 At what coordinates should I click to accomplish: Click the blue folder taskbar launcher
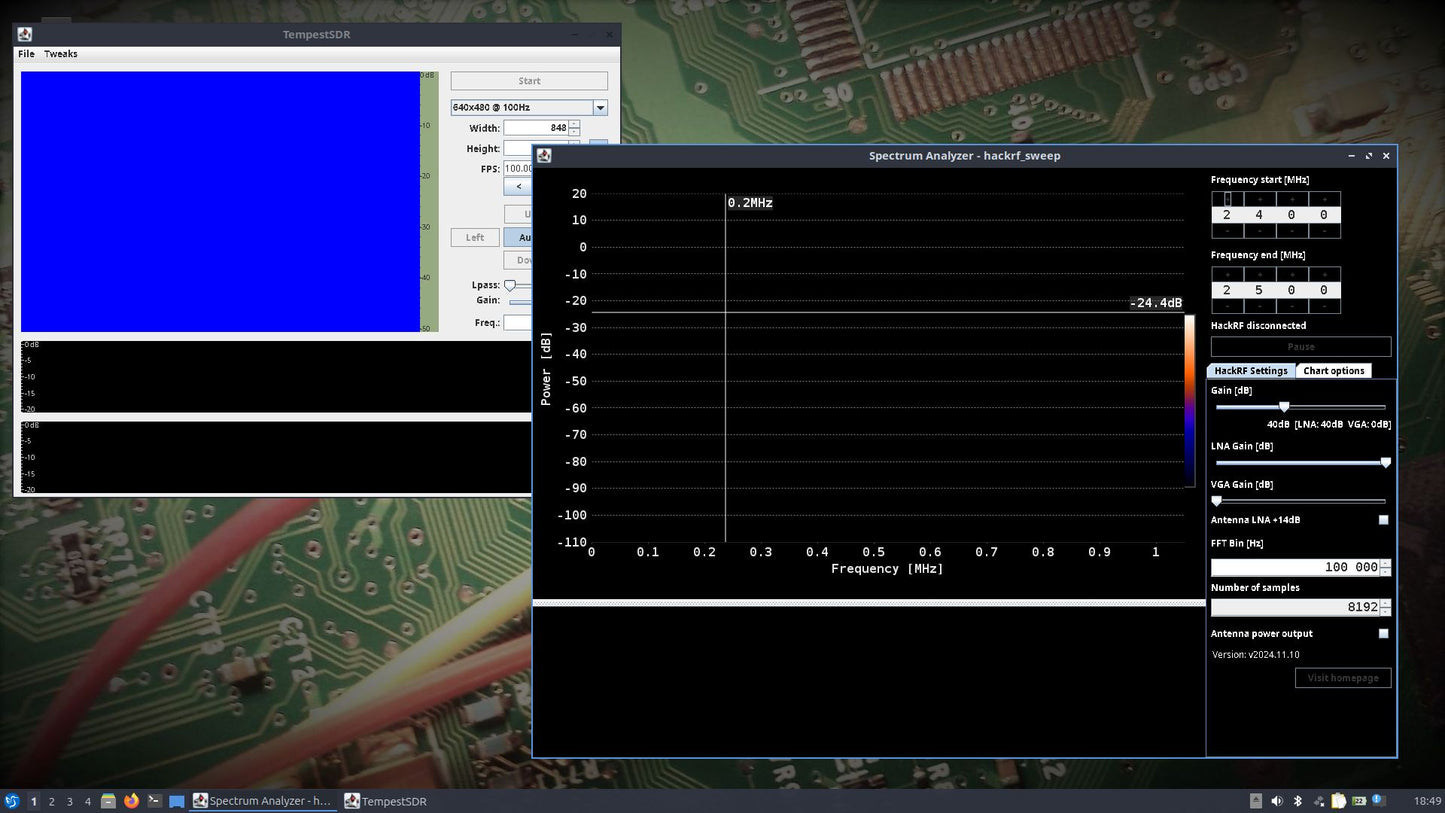[x=177, y=801]
